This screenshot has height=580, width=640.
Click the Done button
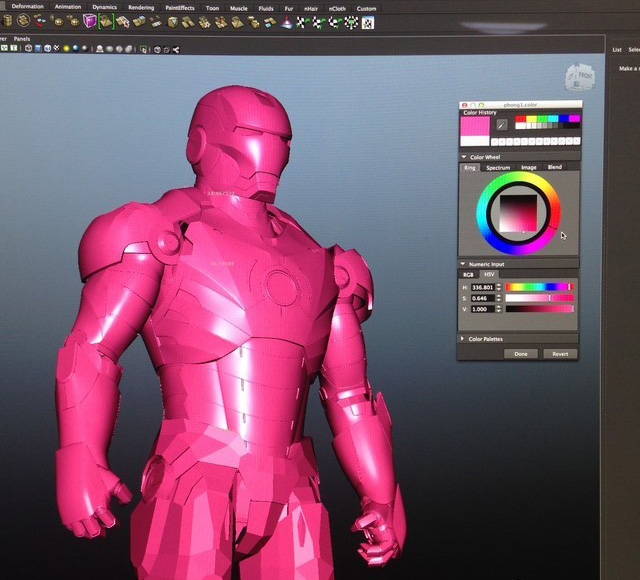coord(521,354)
